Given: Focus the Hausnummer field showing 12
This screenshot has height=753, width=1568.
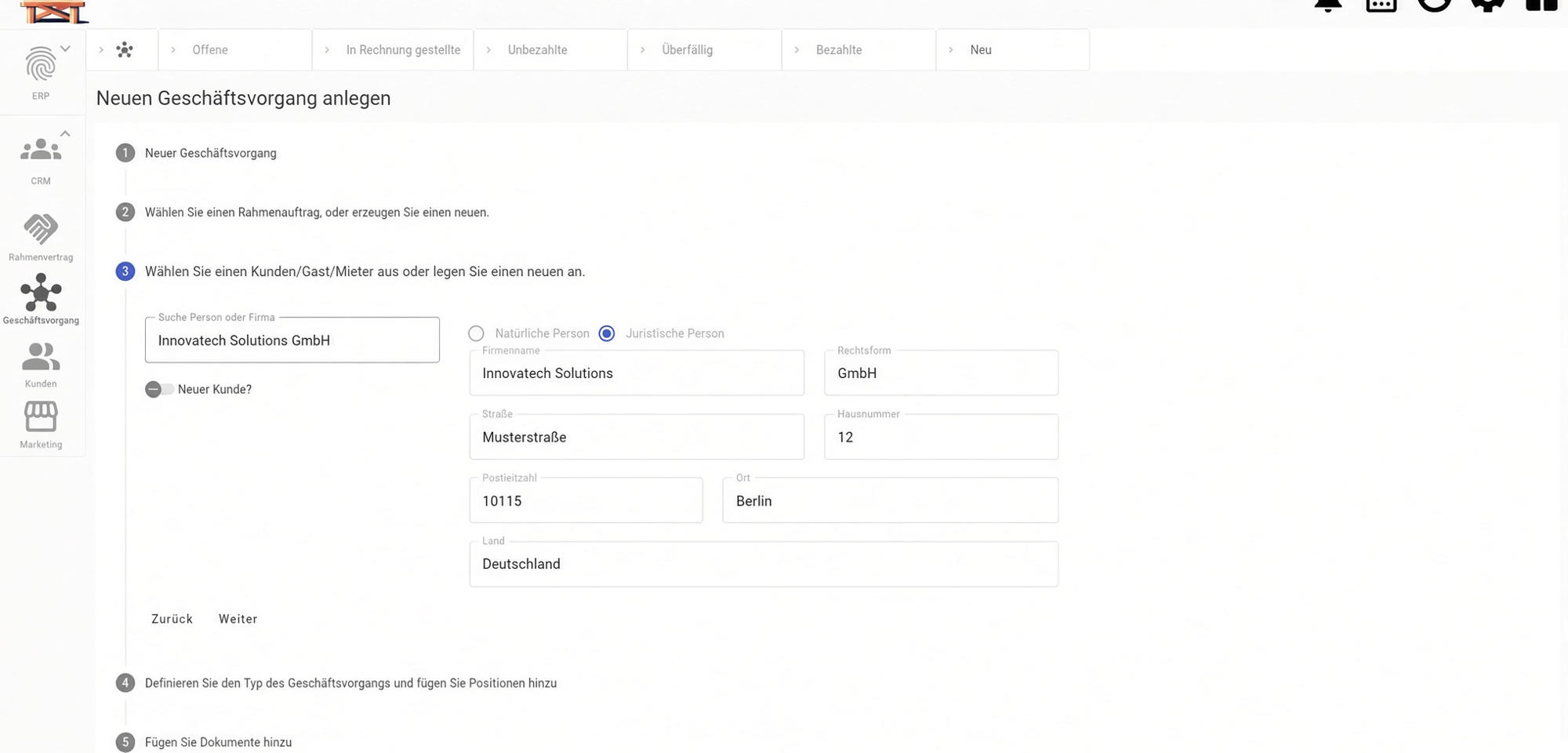Looking at the screenshot, I should [941, 437].
